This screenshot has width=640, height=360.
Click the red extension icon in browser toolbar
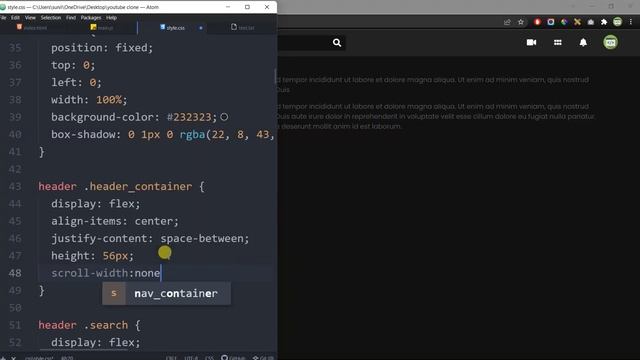537,22
